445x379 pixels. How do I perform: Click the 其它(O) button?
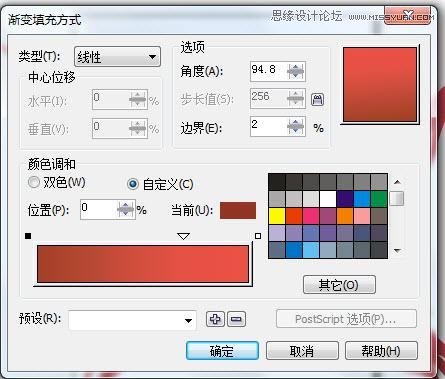tap(339, 285)
